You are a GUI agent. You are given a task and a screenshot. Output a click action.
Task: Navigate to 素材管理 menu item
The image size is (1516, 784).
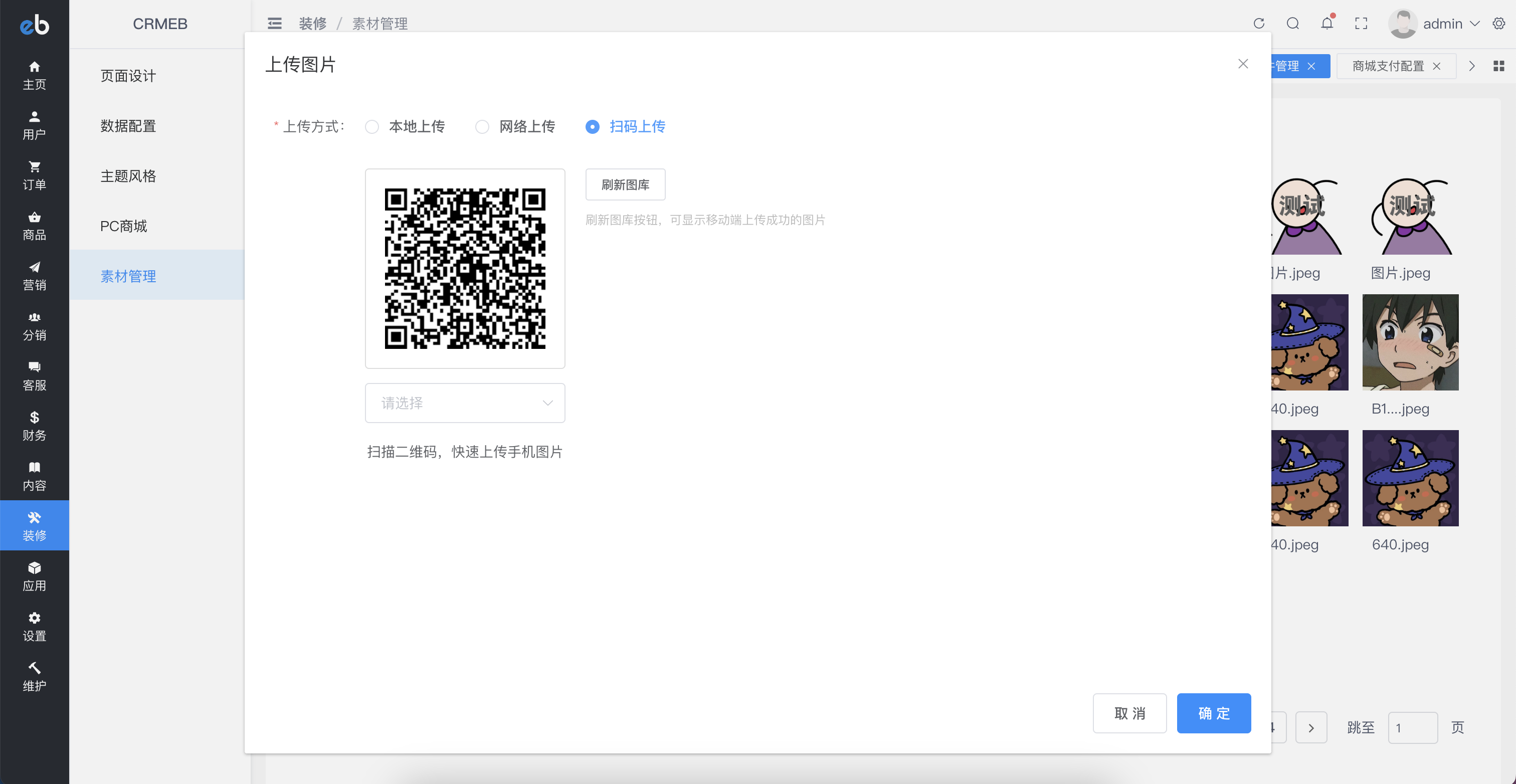coord(128,276)
